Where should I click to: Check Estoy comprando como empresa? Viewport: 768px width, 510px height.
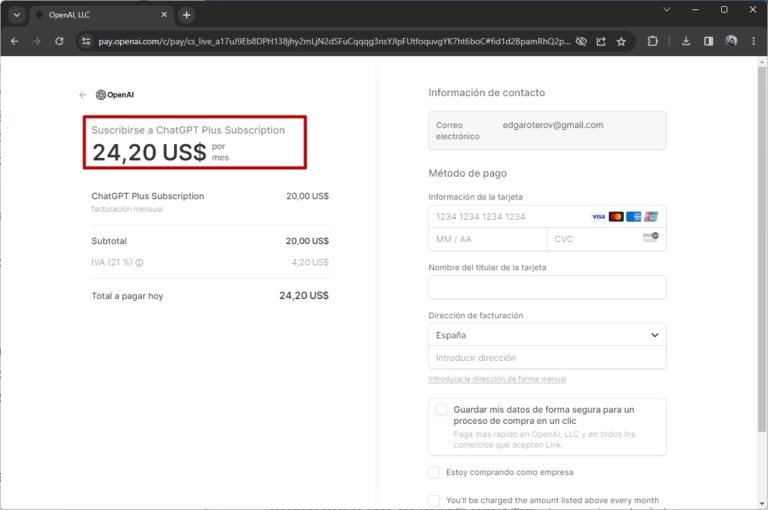(x=434, y=472)
